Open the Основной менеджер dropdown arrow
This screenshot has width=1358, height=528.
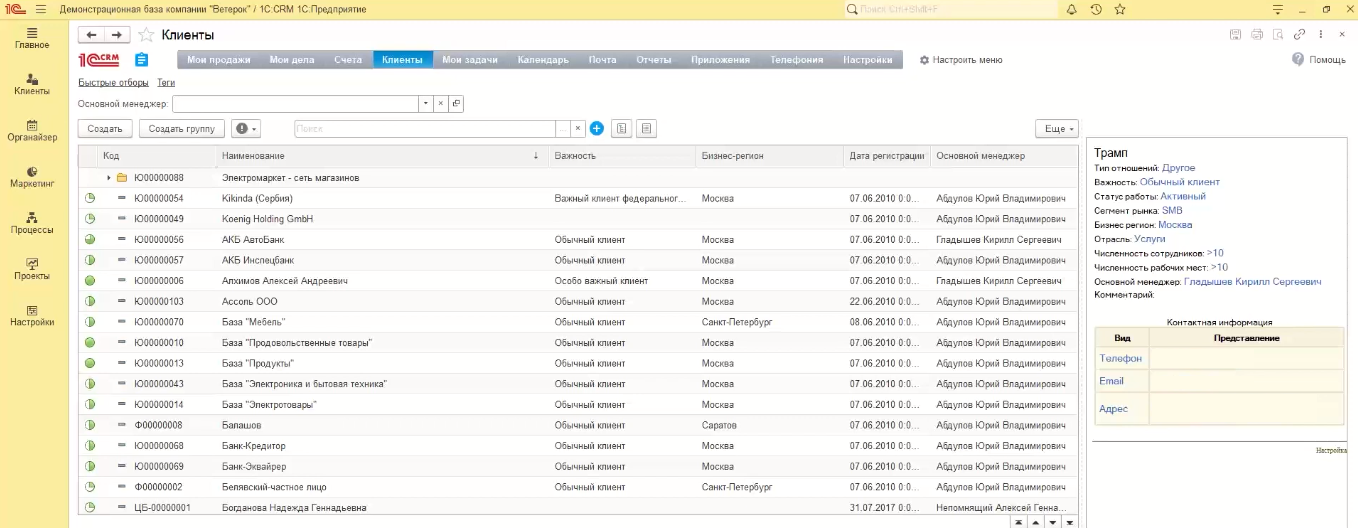tap(425, 104)
